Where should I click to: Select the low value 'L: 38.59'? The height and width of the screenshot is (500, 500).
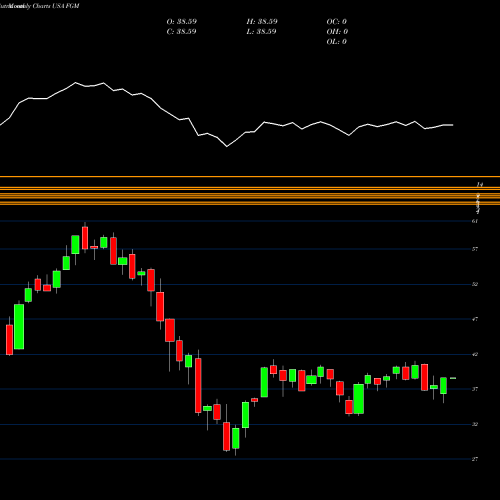coord(262,32)
